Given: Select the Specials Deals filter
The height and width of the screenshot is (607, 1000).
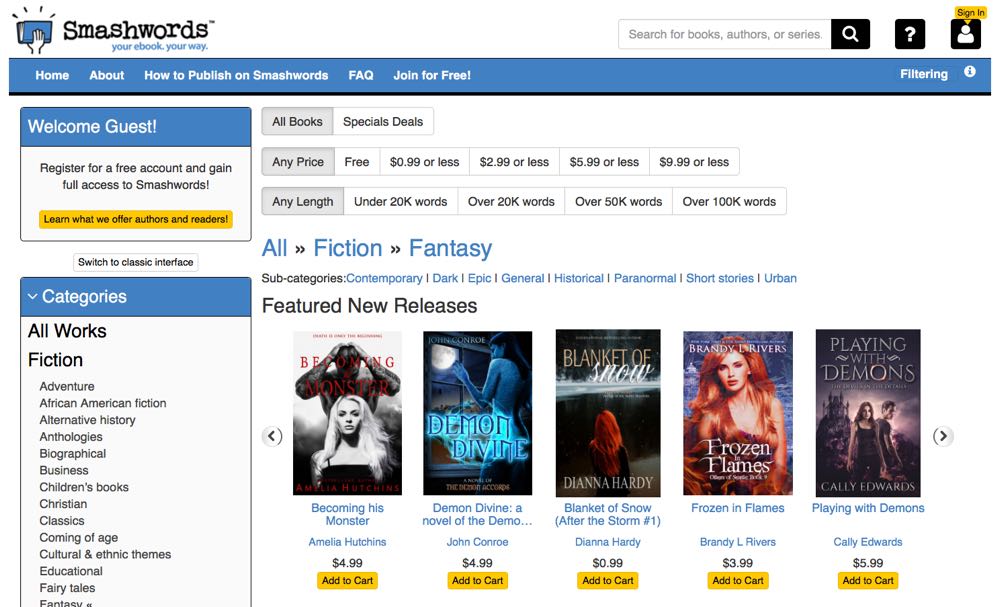Looking at the screenshot, I should click(383, 121).
